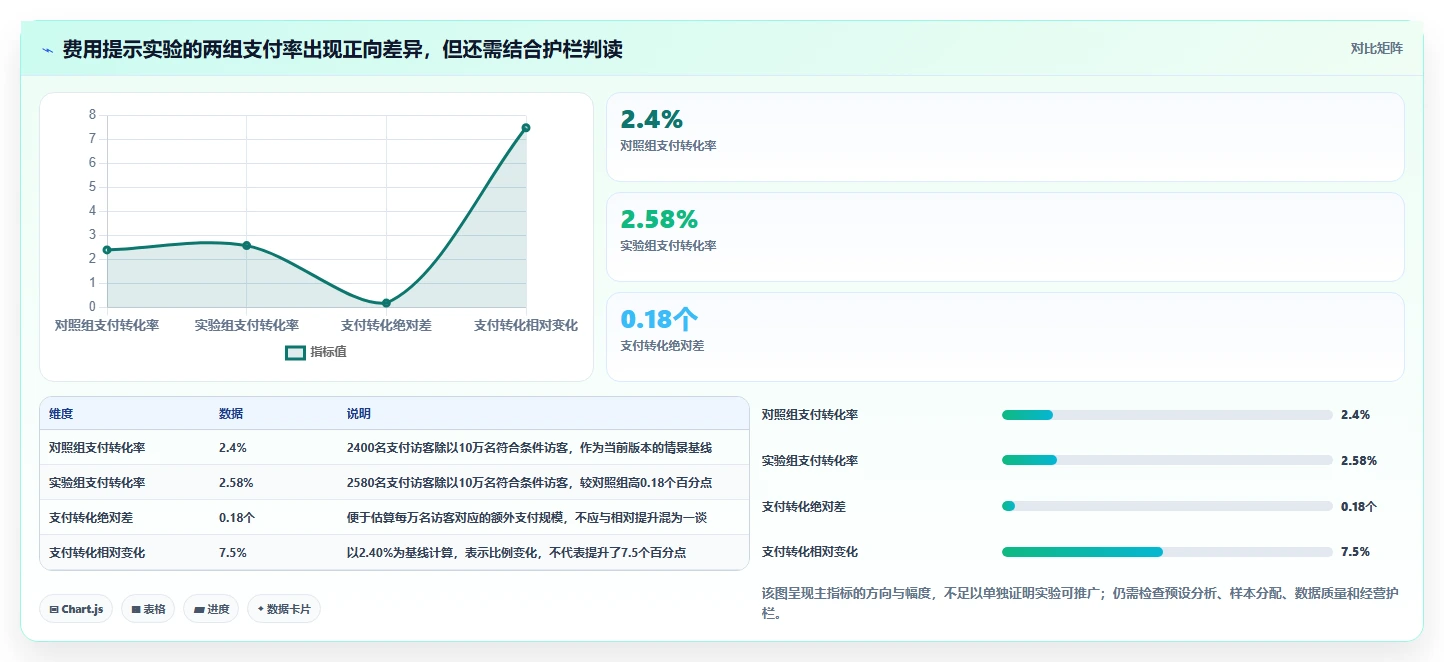Click the 2.4% value beside progress bar
Image resolution: width=1444 pixels, height=662 pixels.
[1355, 415]
